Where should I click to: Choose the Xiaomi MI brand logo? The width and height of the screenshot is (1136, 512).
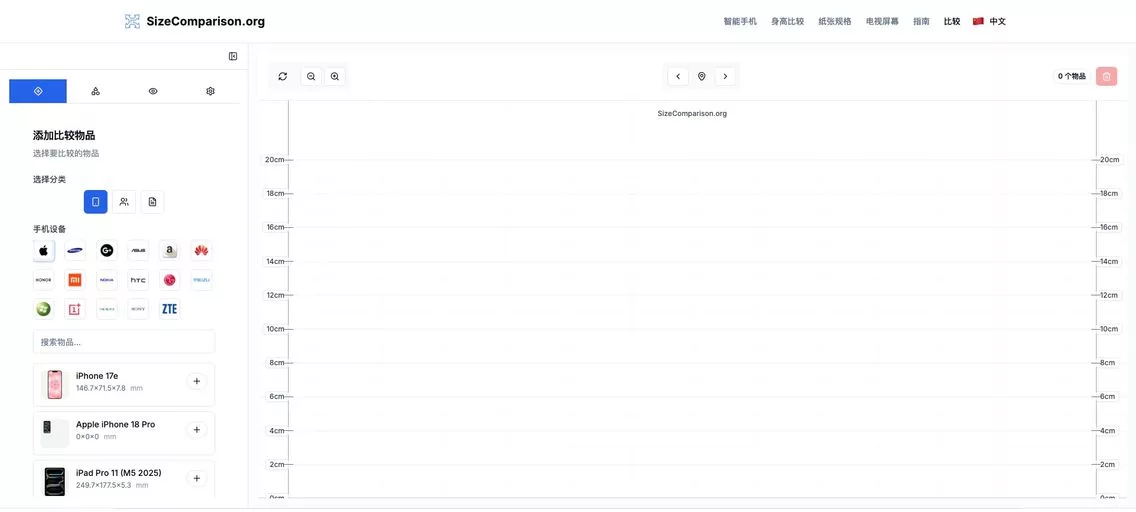coord(75,280)
